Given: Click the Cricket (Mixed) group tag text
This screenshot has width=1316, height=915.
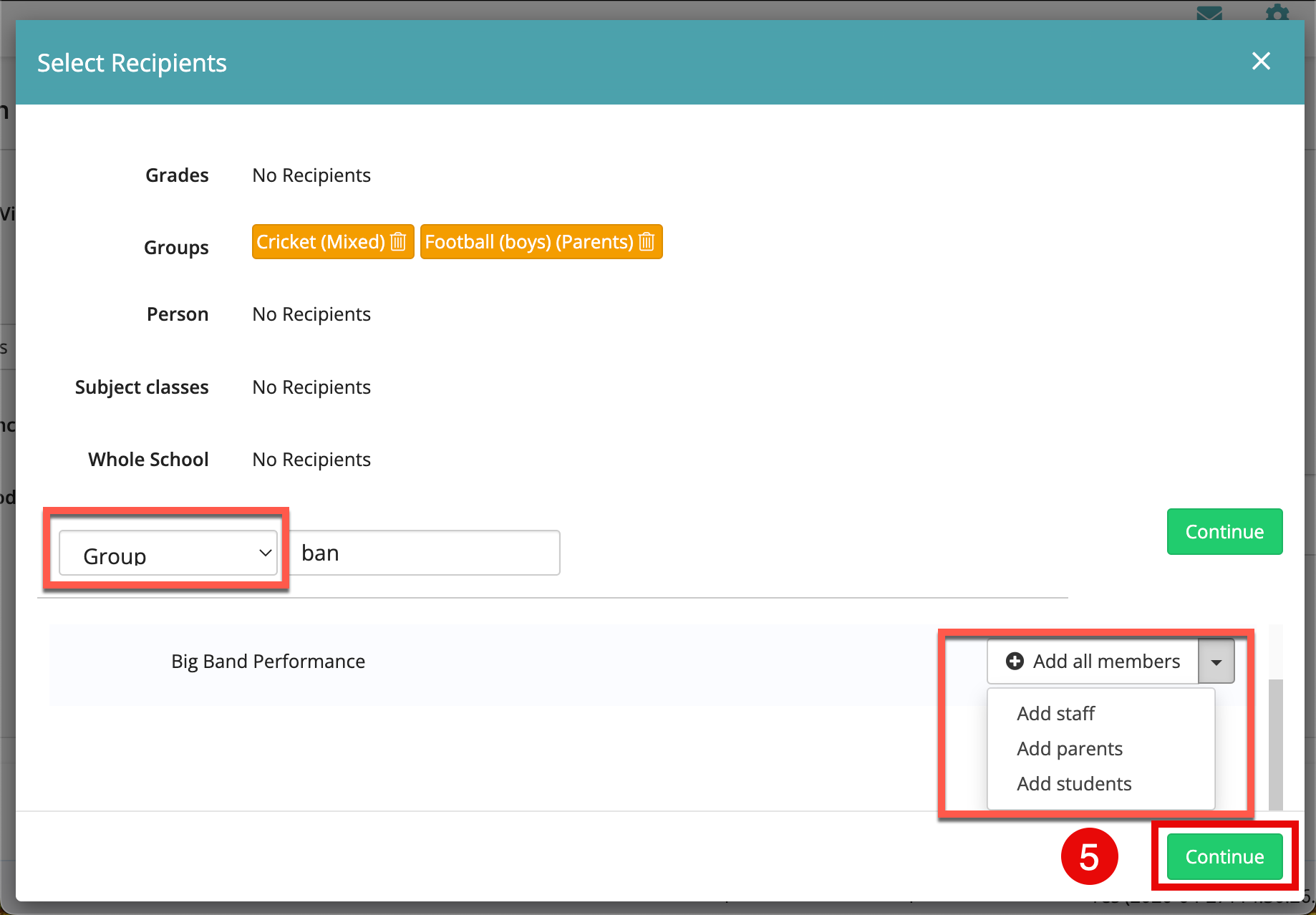Looking at the screenshot, I should (321, 242).
